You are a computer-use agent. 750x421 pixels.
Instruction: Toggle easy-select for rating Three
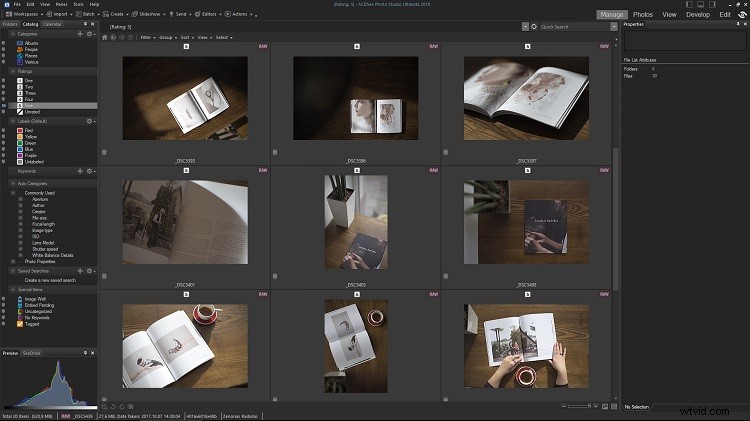click(x=4, y=93)
